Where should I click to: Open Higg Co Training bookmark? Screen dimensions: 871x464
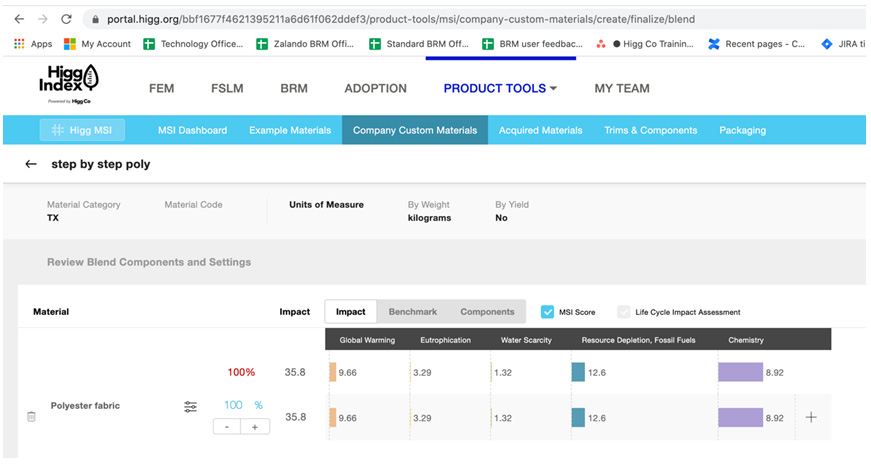click(644, 44)
